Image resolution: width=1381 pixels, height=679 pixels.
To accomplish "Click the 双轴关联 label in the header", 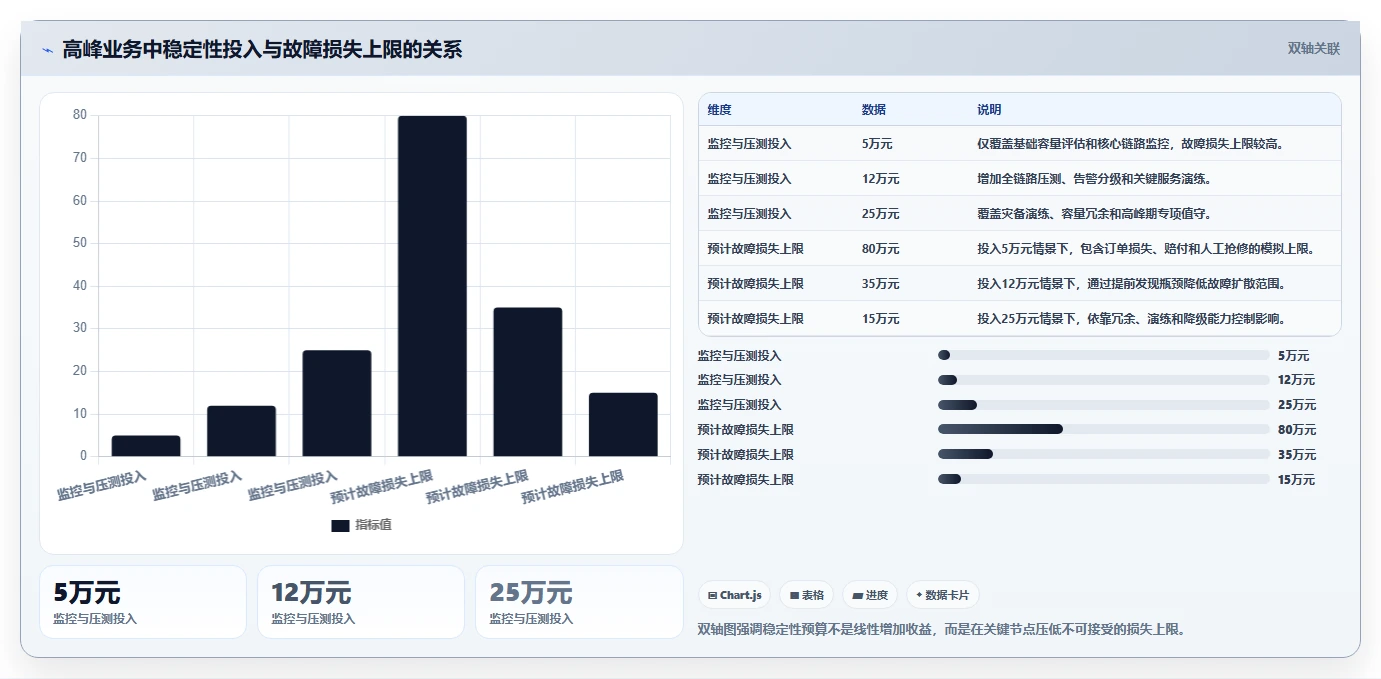I will tap(1313, 49).
